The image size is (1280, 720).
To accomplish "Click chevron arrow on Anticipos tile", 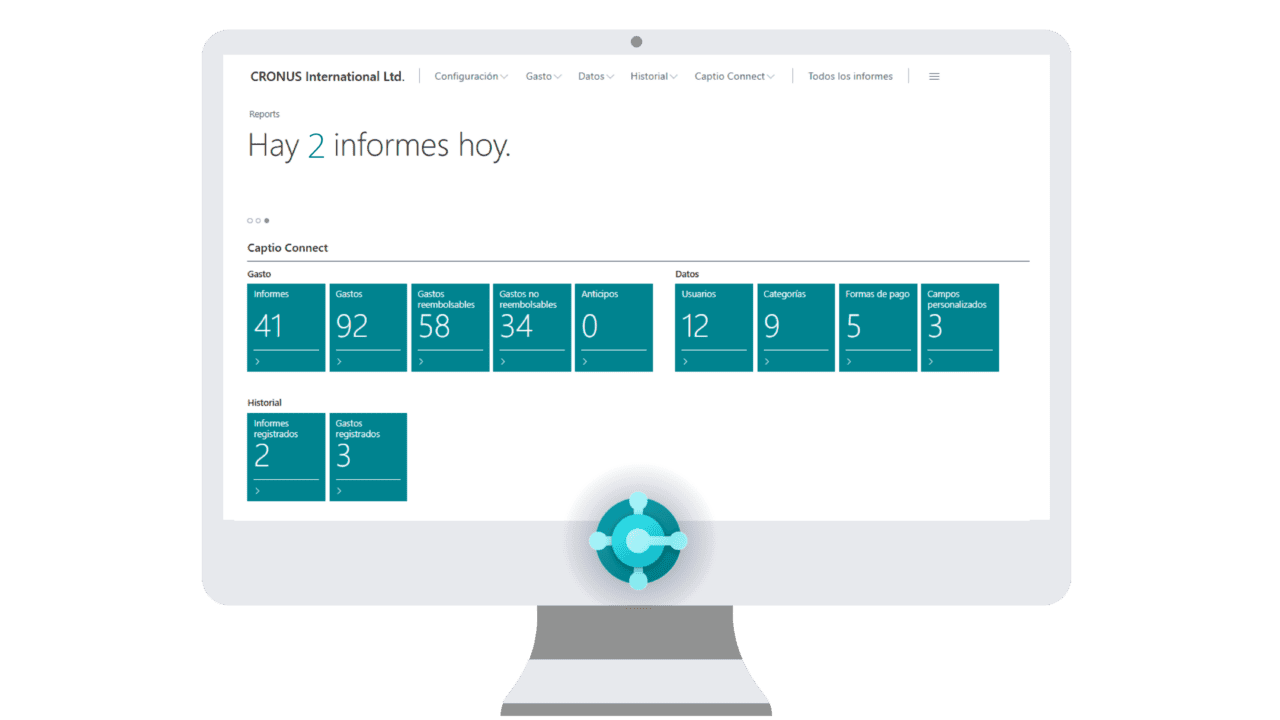I will click(x=585, y=362).
